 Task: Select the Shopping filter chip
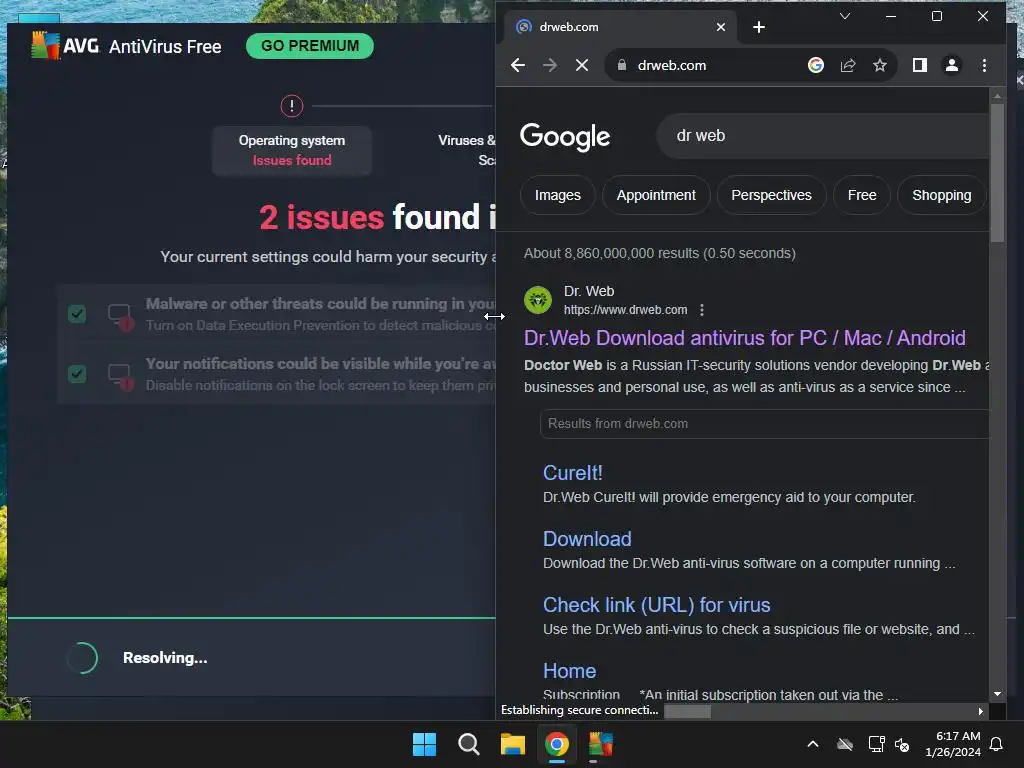pyautogui.click(x=941, y=195)
